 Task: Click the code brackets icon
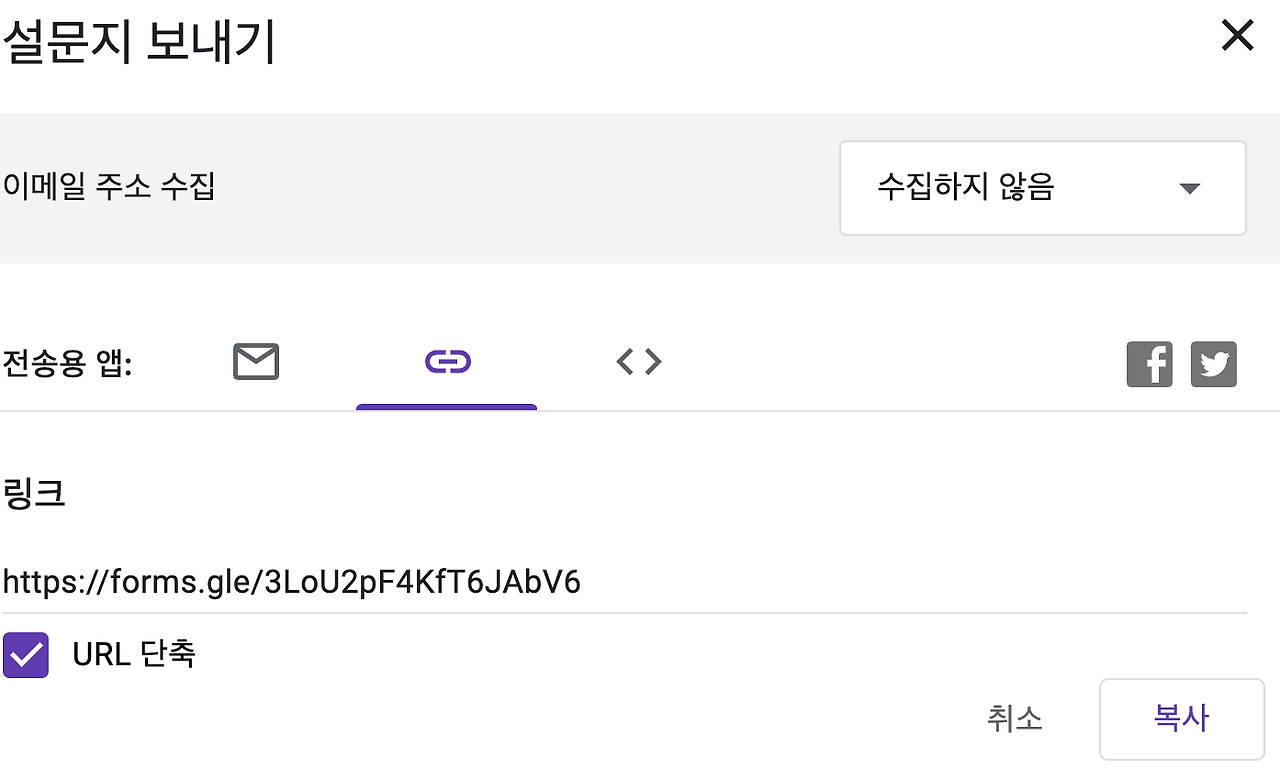coord(638,362)
